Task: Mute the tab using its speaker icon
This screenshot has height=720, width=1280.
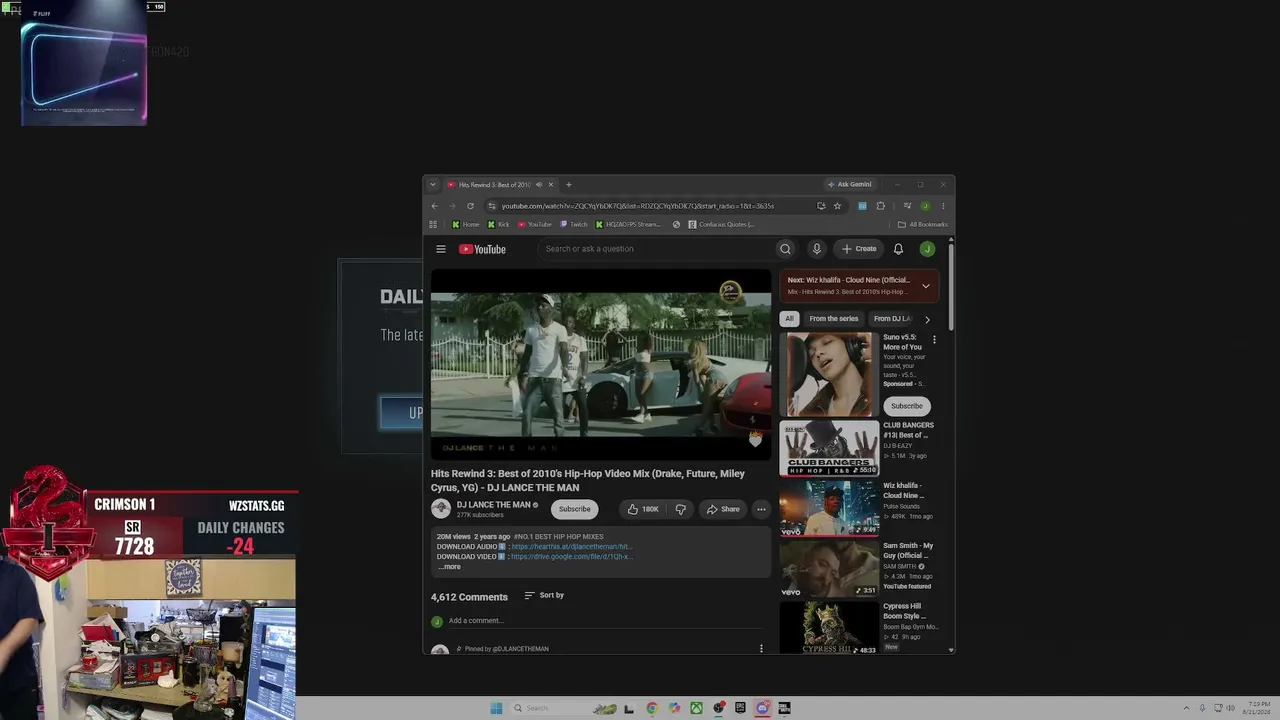Action: pyautogui.click(x=538, y=184)
